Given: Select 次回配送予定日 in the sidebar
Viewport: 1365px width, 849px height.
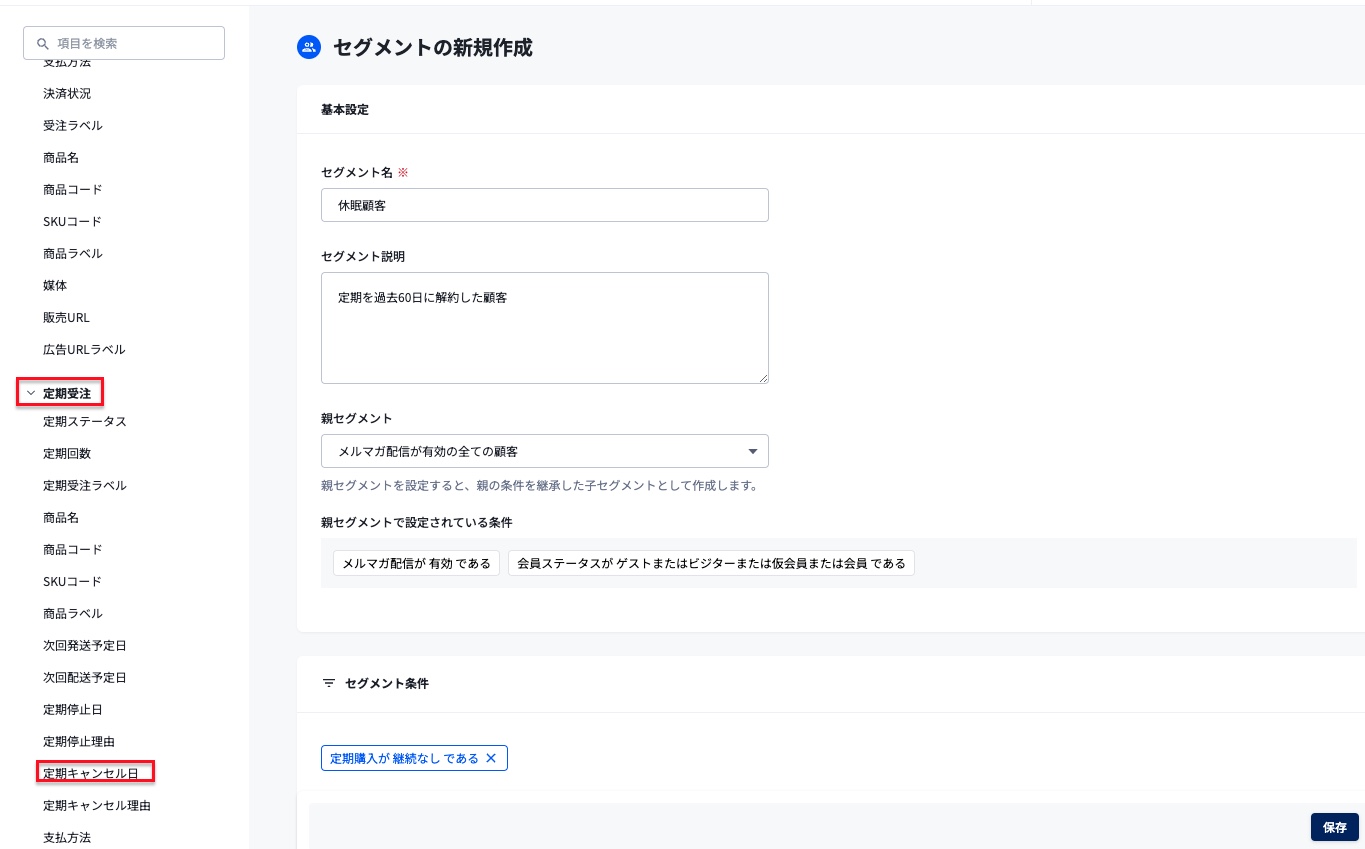Looking at the screenshot, I should [85, 678].
